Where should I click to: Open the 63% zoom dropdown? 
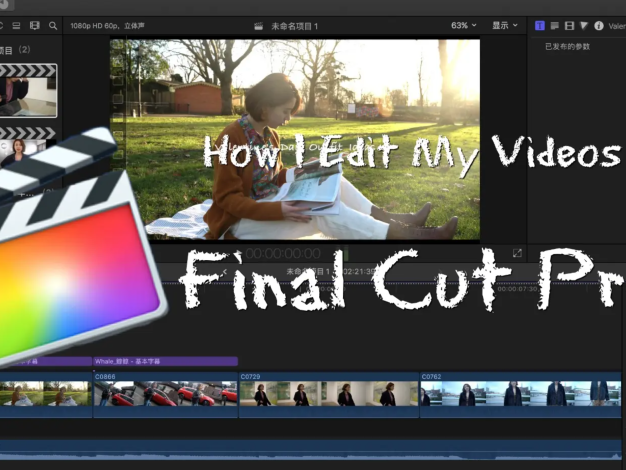pyautogui.click(x=464, y=26)
